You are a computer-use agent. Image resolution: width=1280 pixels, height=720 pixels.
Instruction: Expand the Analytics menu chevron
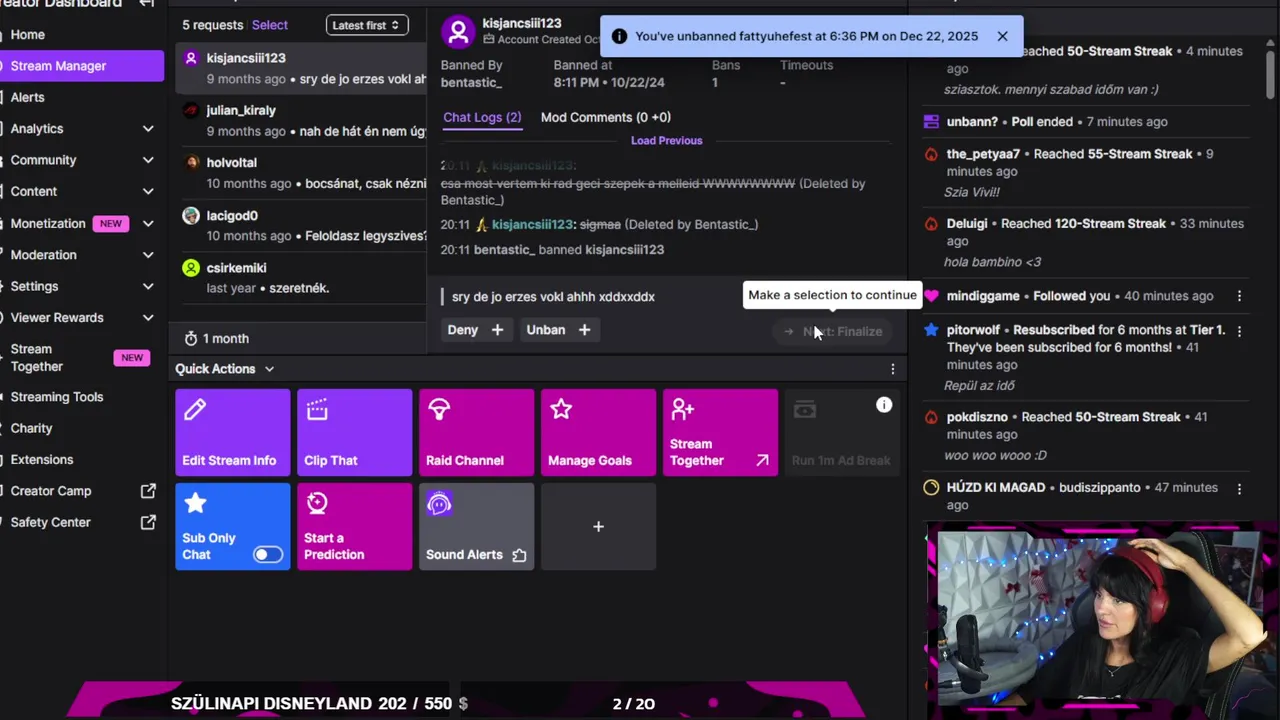click(148, 129)
